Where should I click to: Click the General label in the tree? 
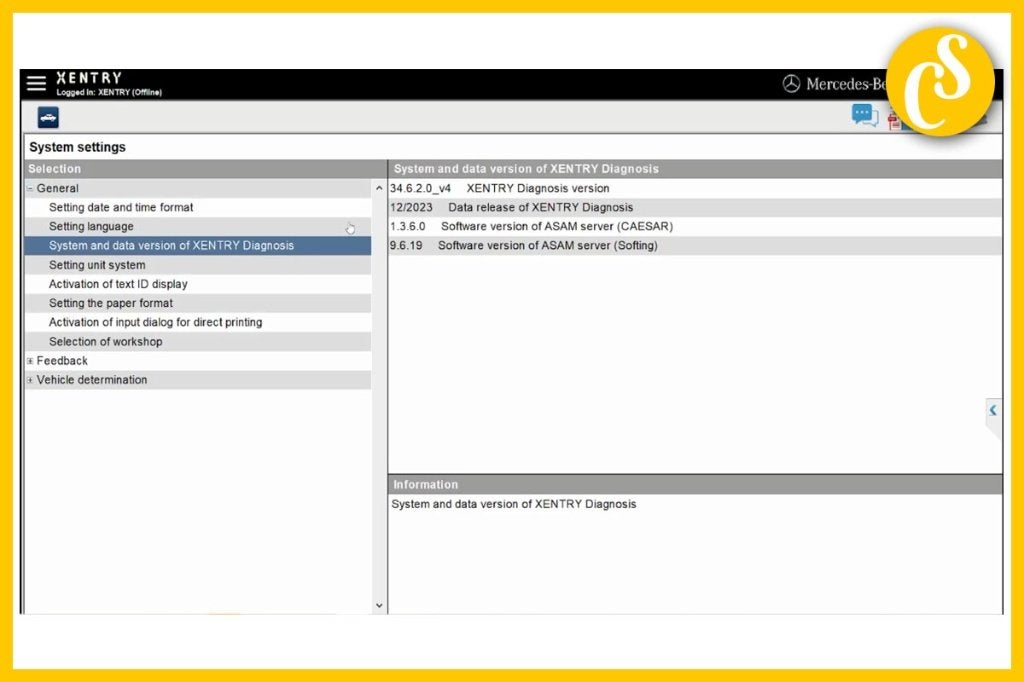(57, 188)
